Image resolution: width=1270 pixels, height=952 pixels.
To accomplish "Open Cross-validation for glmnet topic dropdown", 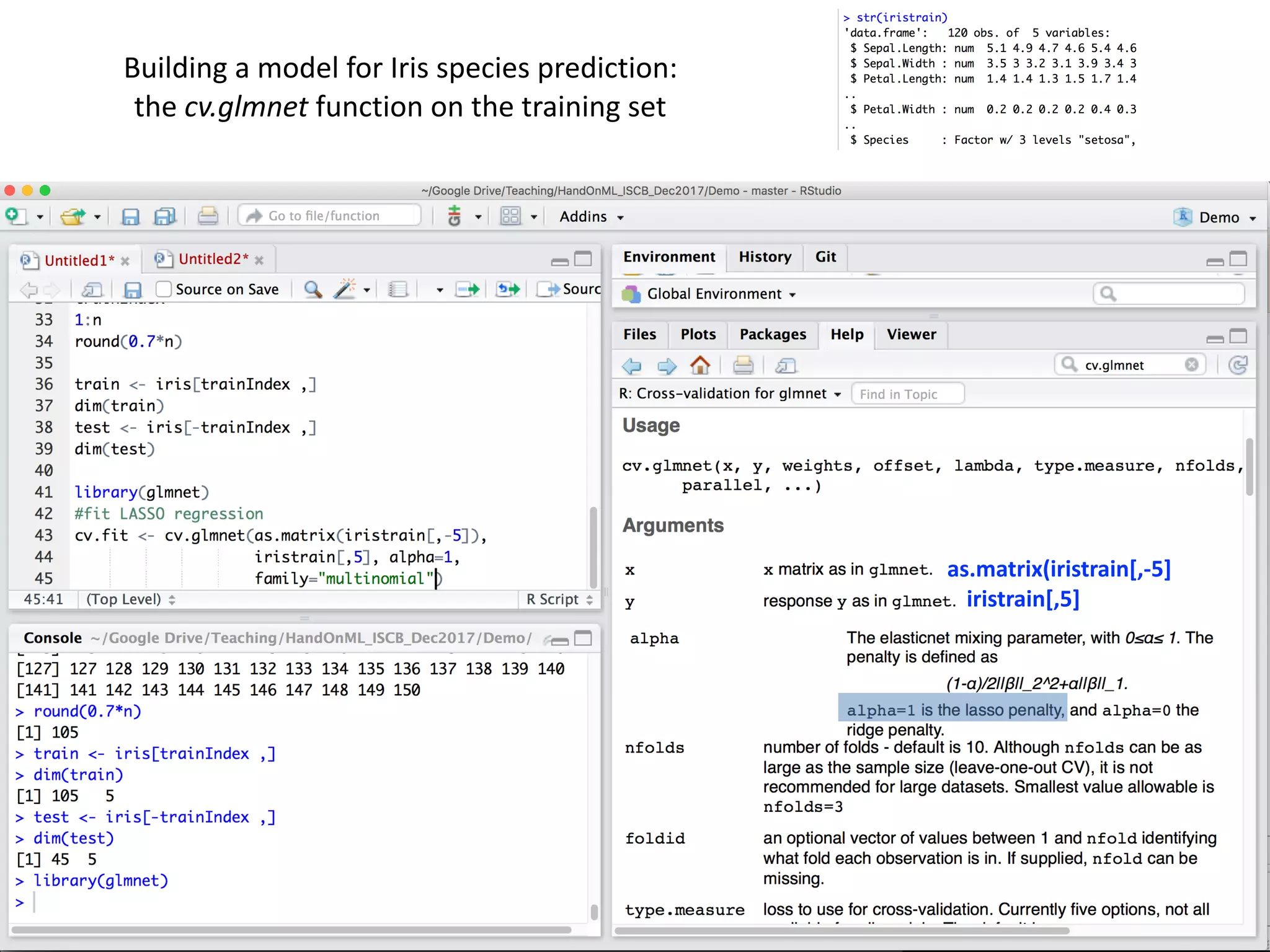I will 730,394.
